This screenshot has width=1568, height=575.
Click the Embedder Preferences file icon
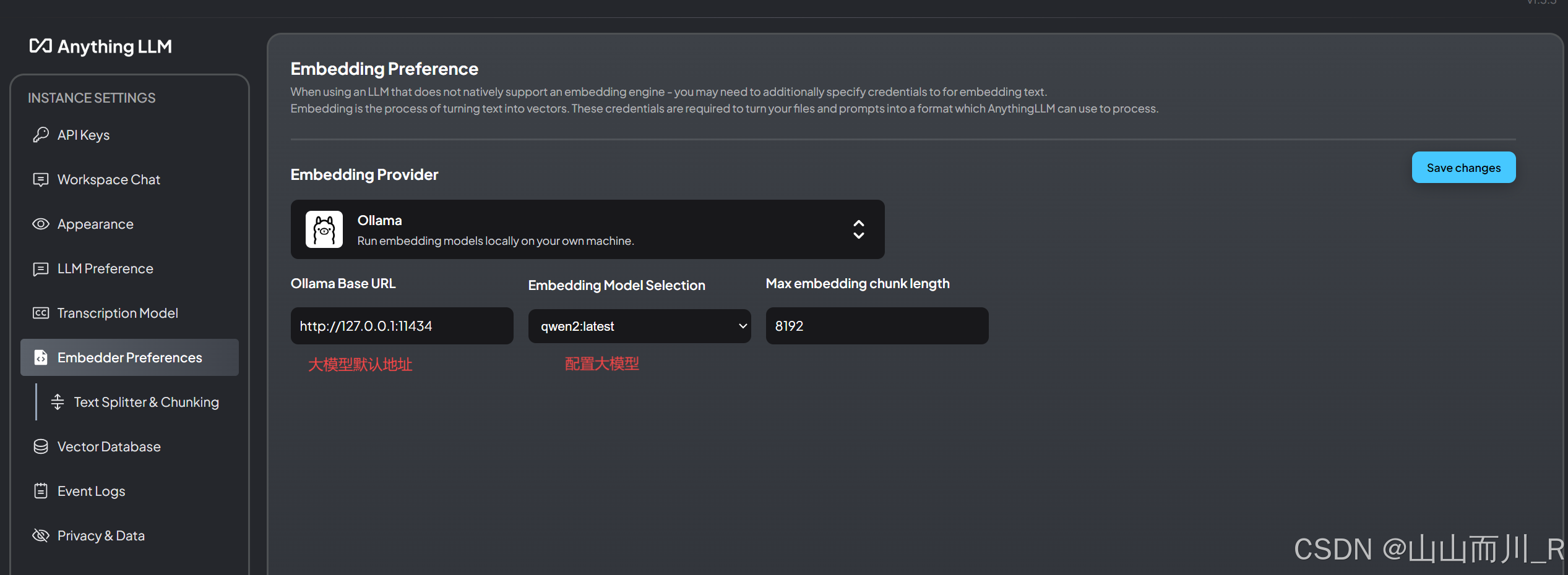coord(41,357)
